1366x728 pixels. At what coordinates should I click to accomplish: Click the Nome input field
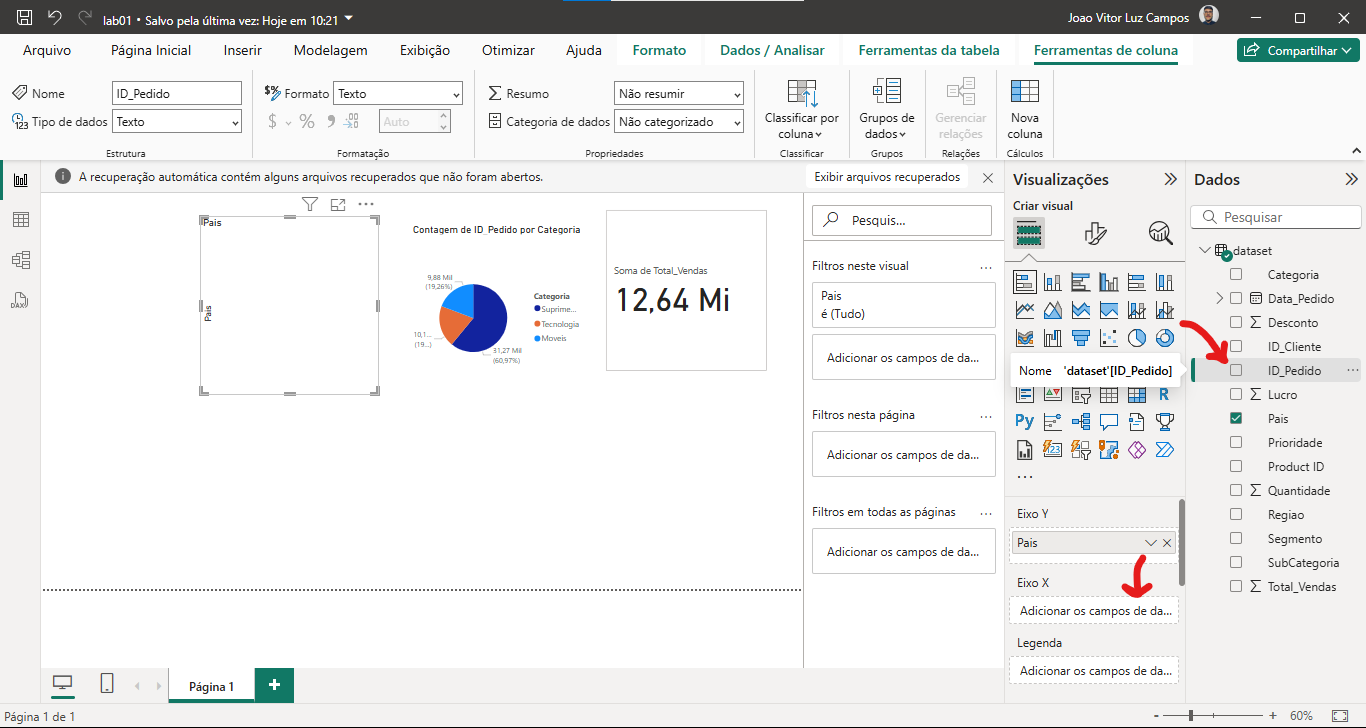coord(177,94)
